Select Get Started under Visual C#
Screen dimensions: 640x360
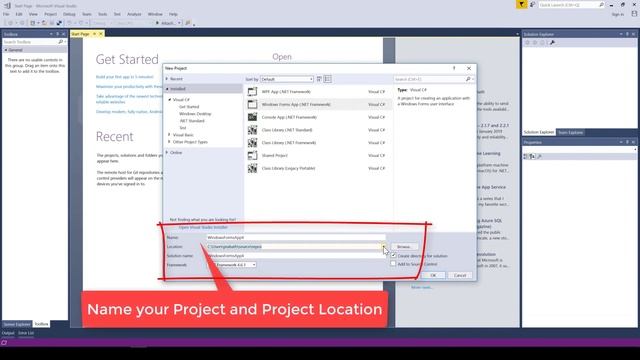pos(189,107)
